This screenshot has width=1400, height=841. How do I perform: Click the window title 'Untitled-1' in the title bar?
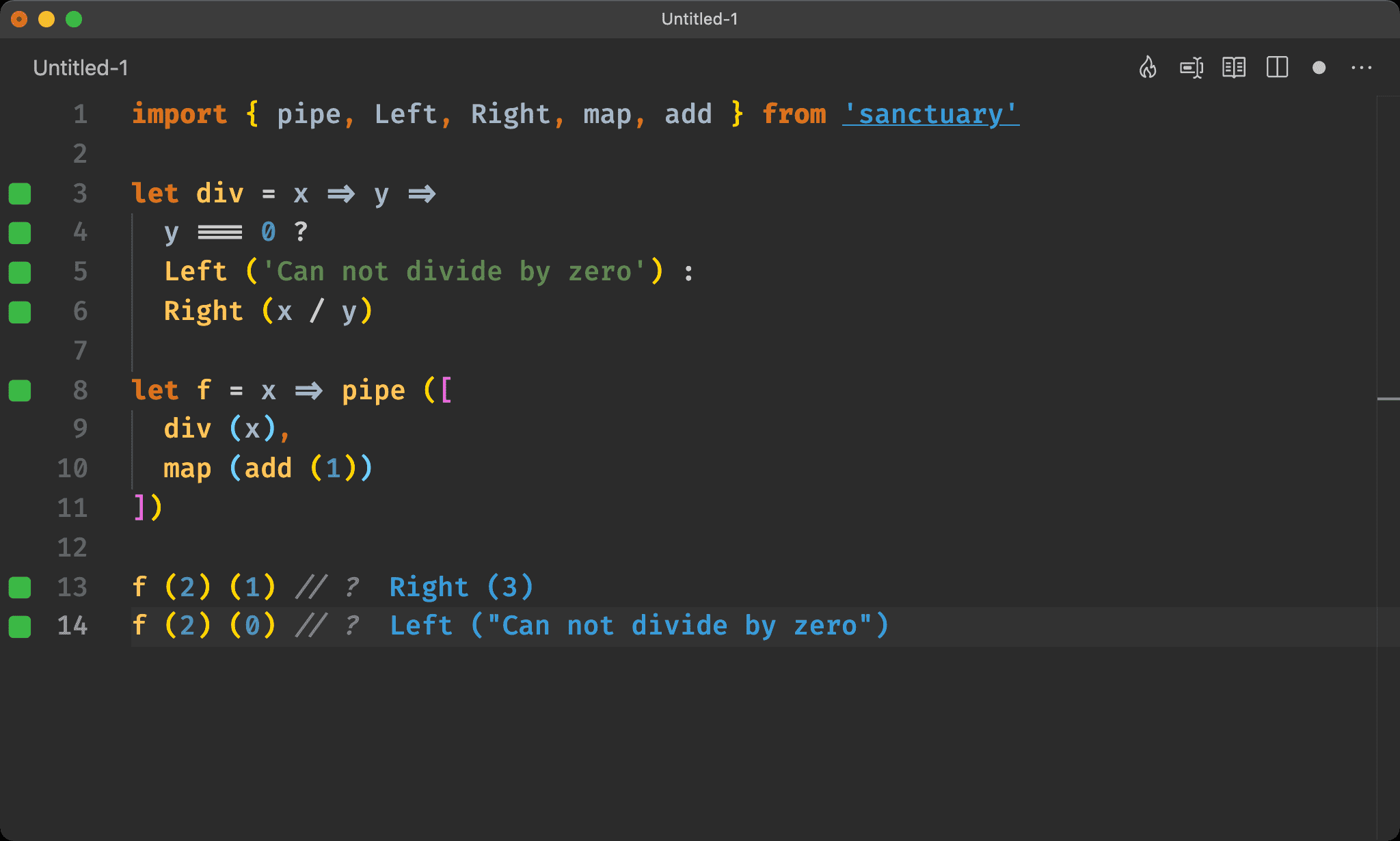[x=699, y=19]
